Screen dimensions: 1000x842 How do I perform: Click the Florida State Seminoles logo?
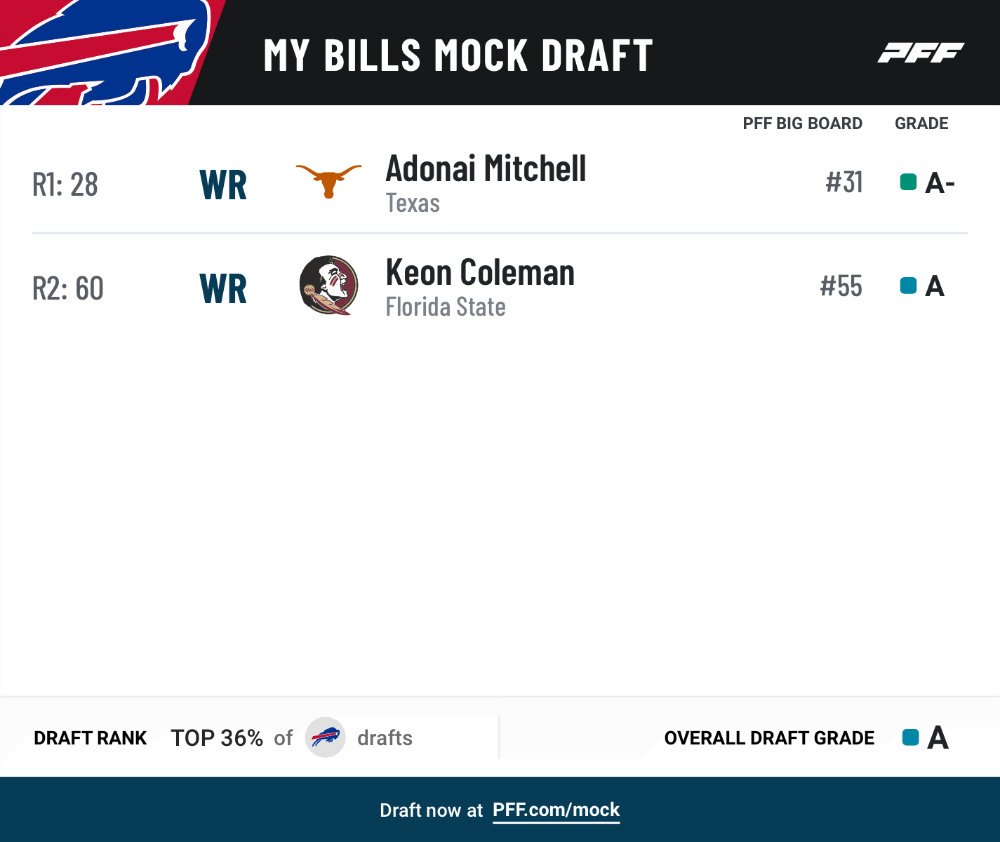tap(328, 285)
